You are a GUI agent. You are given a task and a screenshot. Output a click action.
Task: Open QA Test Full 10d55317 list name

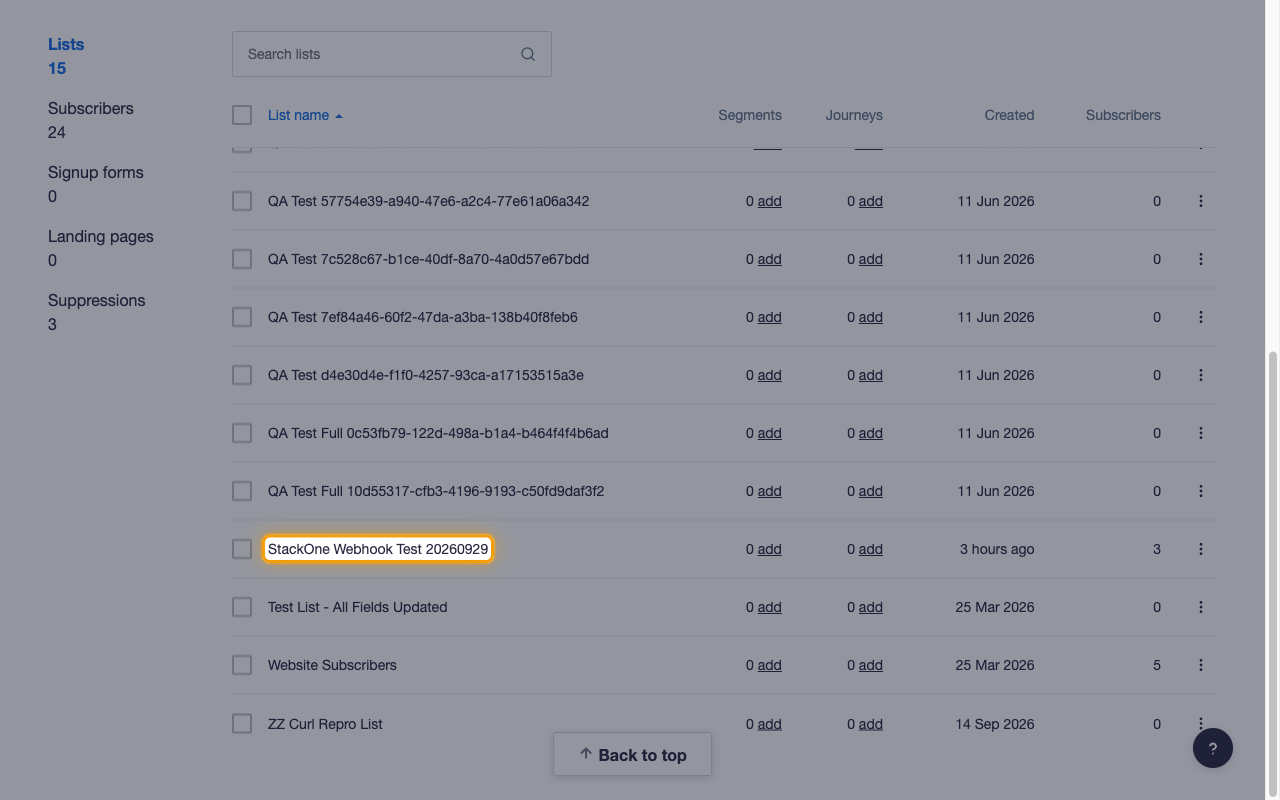click(436, 491)
